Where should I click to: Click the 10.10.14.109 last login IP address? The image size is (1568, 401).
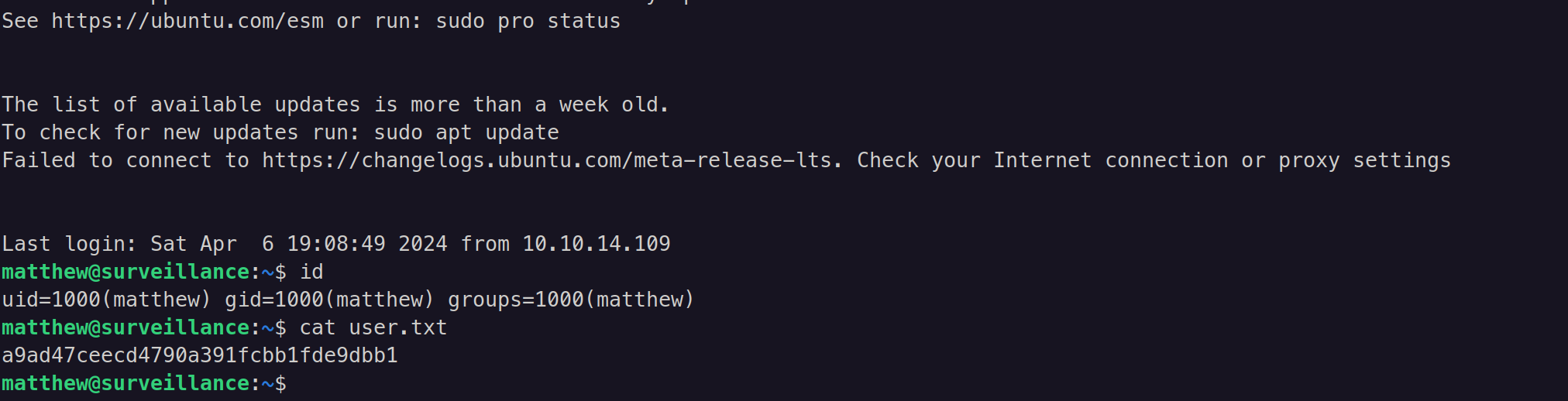click(x=596, y=244)
